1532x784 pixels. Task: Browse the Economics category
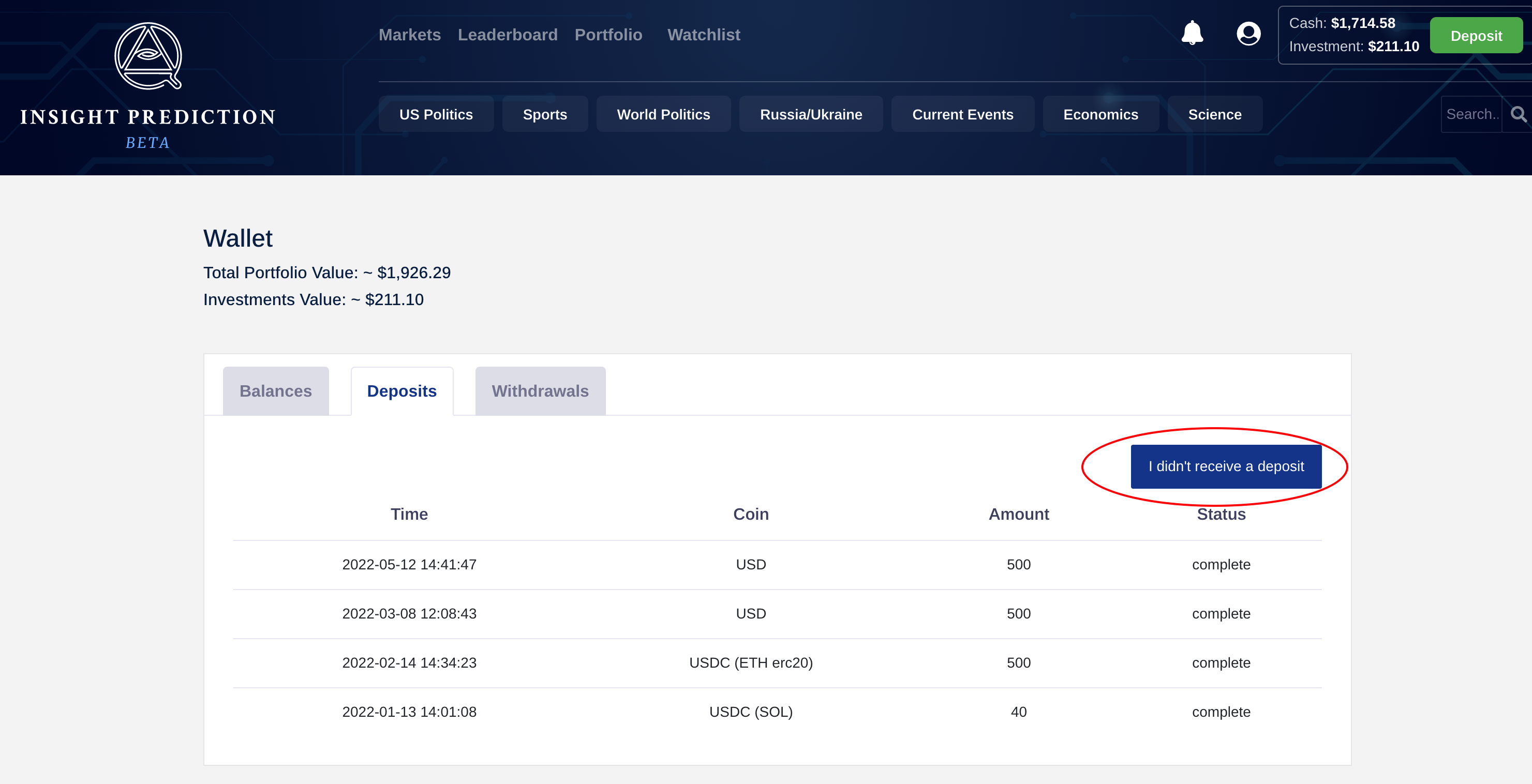1100,114
